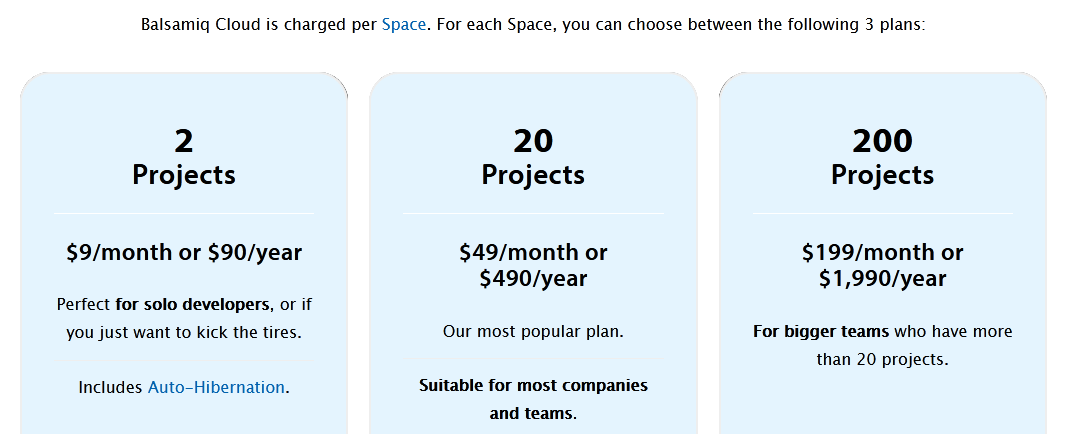
Task: Click the 'For bigger teams' bold text
Action: coord(821,332)
